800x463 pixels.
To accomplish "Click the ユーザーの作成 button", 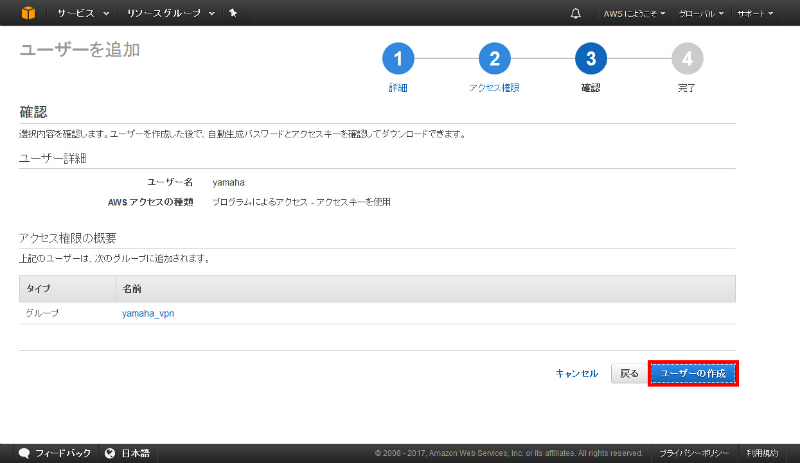I will tap(693, 374).
